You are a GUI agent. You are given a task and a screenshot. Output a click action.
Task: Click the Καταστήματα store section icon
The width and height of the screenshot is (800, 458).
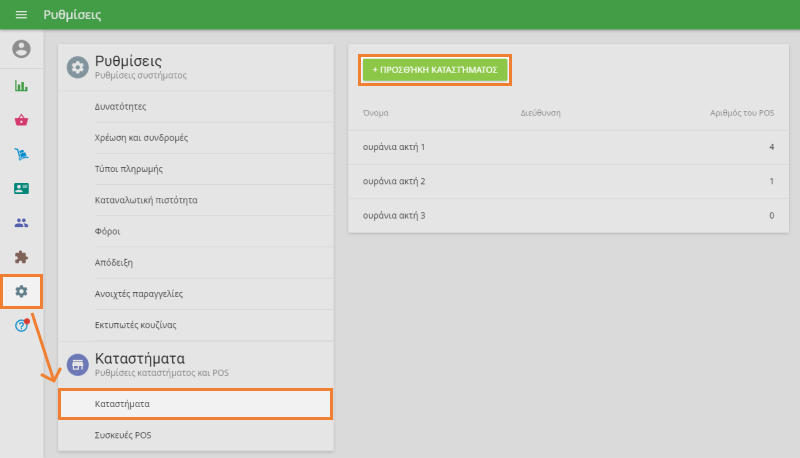point(78,365)
